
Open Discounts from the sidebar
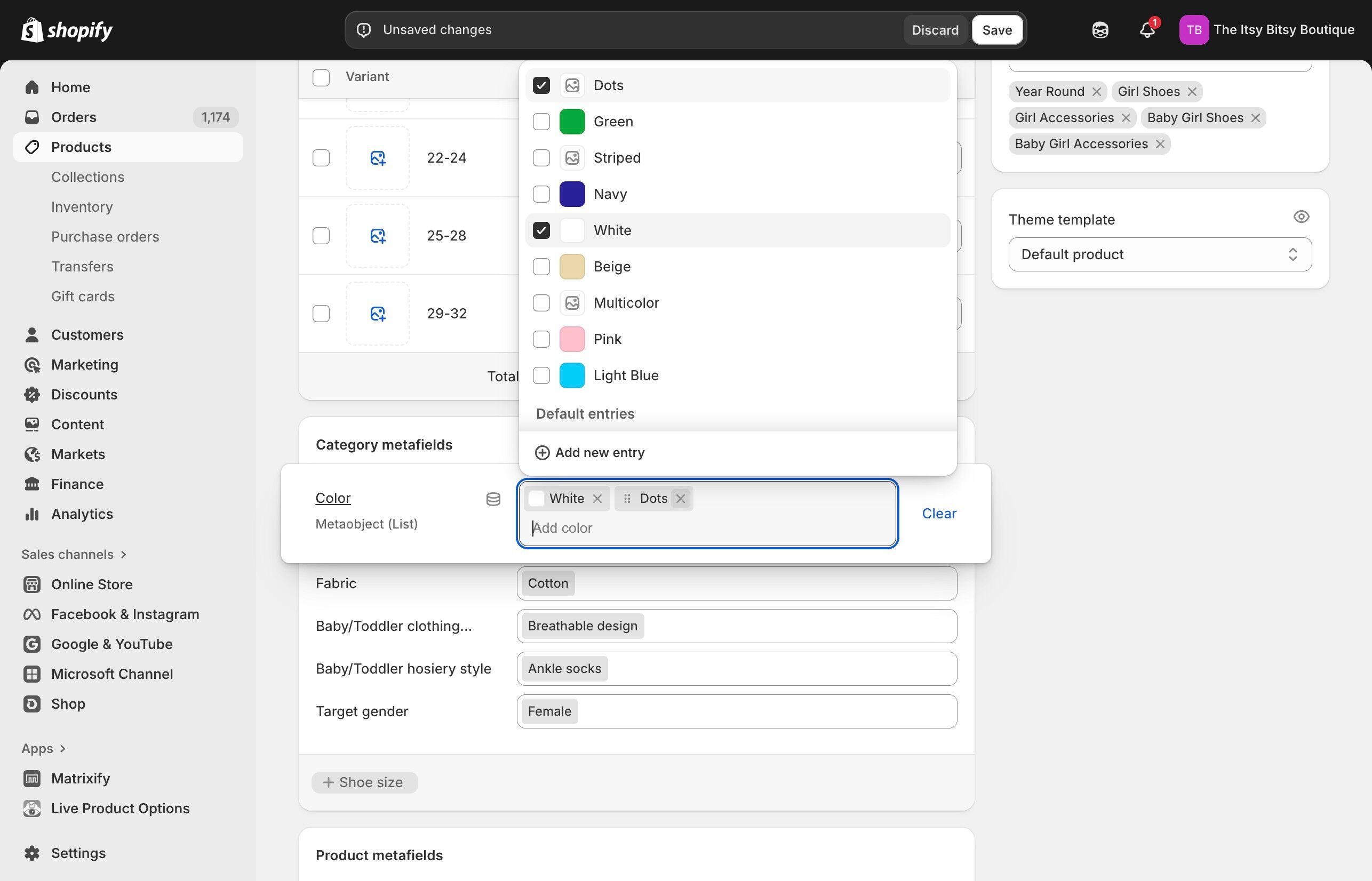point(84,394)
